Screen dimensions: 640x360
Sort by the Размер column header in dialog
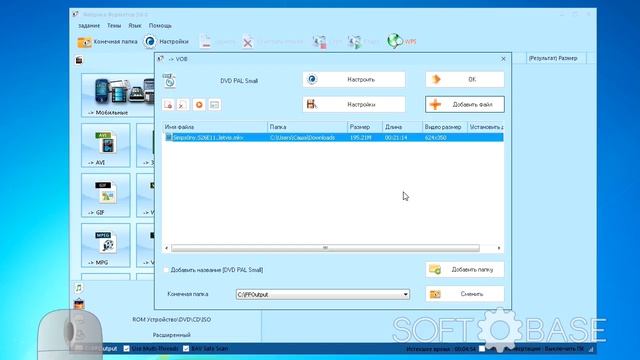[364, 127]
